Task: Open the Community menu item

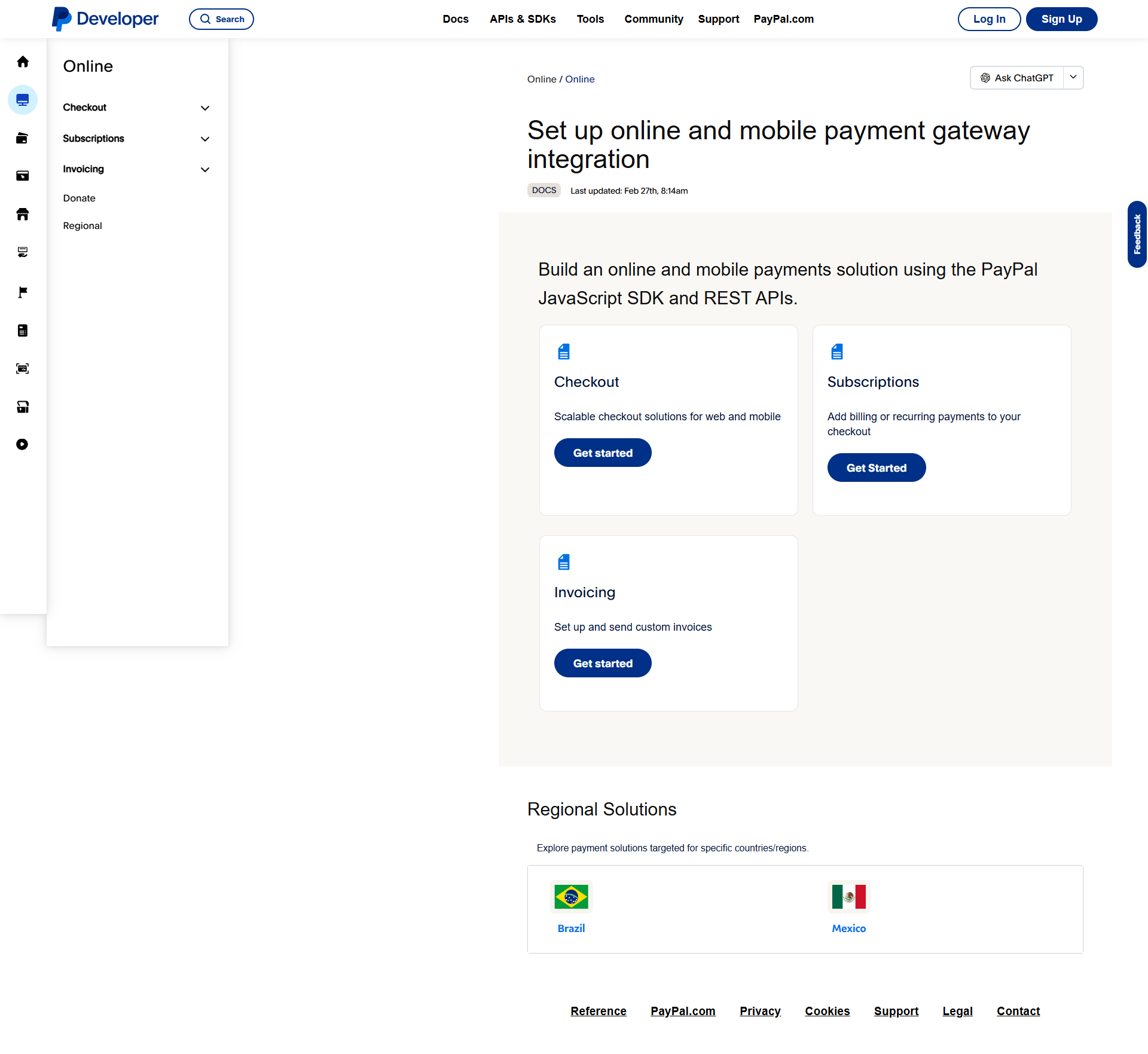Action: point(654,19)
